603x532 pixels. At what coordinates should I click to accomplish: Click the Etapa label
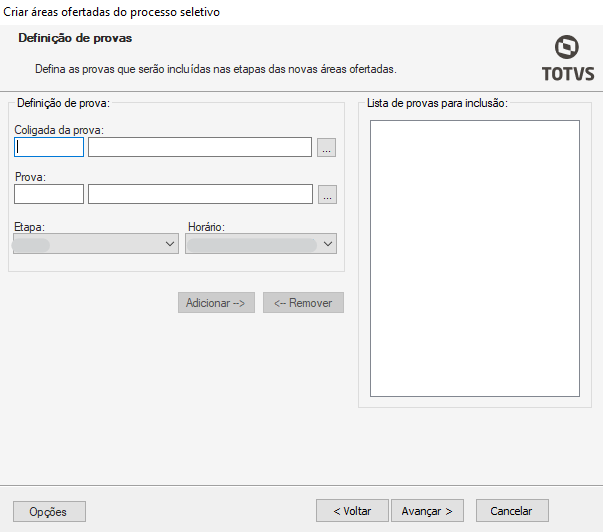(x=30, y=227)
